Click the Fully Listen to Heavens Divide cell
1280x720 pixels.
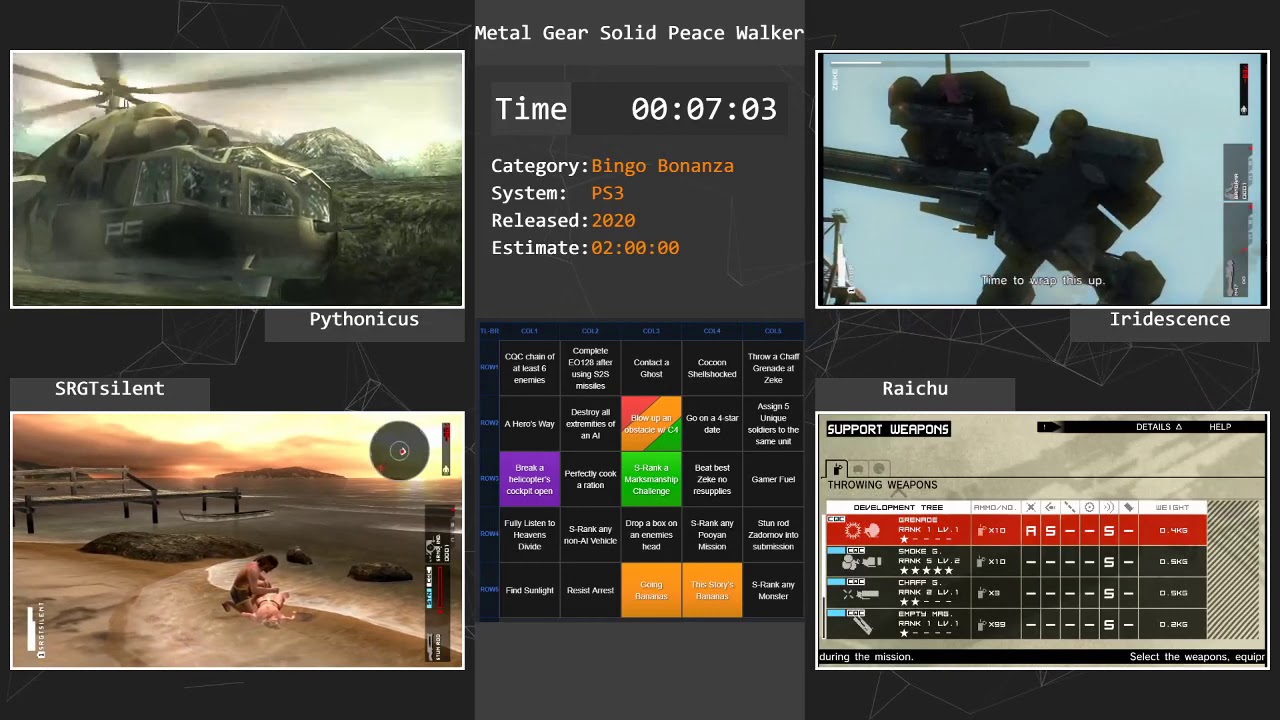[x=529, y=535]
